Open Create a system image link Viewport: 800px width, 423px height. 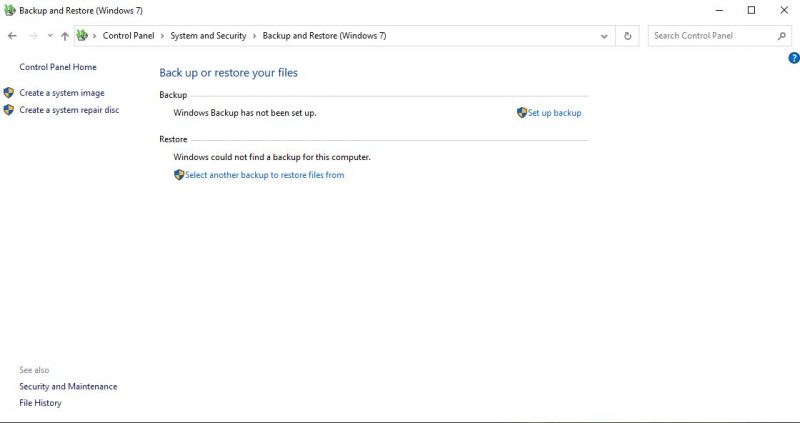coord(62,93)
